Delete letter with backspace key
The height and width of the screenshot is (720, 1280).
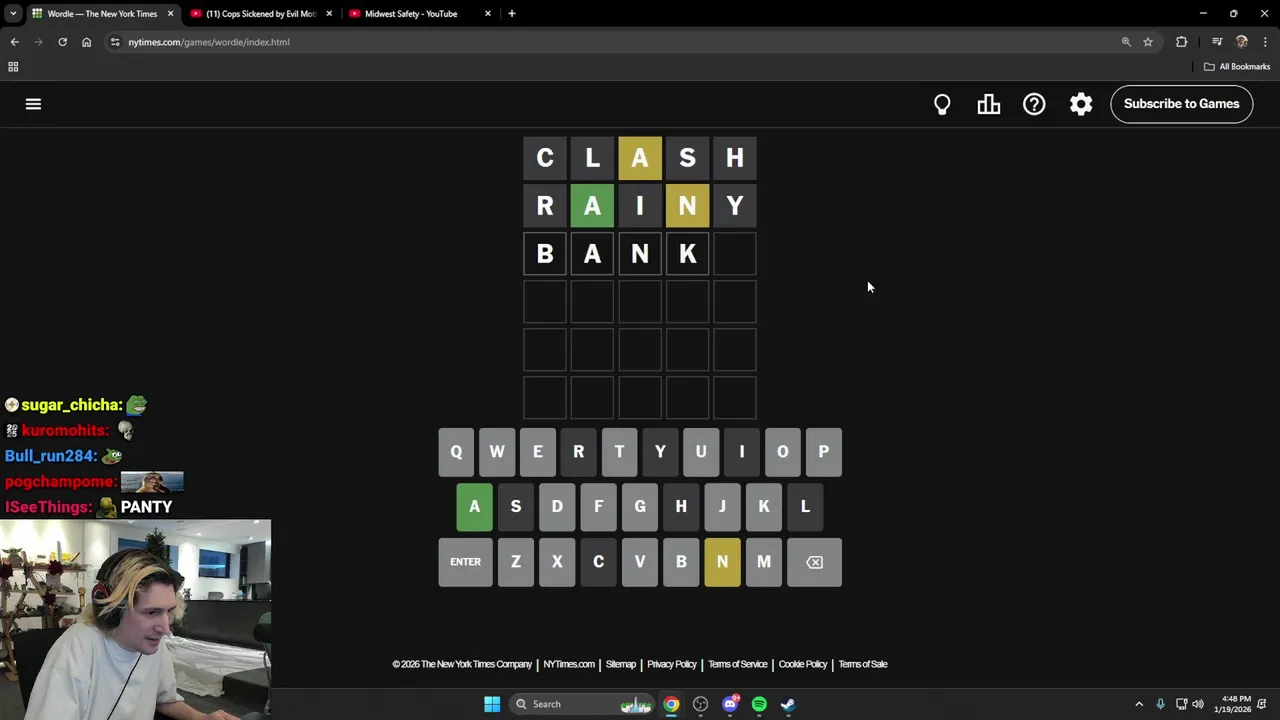[x=814, y=562]
